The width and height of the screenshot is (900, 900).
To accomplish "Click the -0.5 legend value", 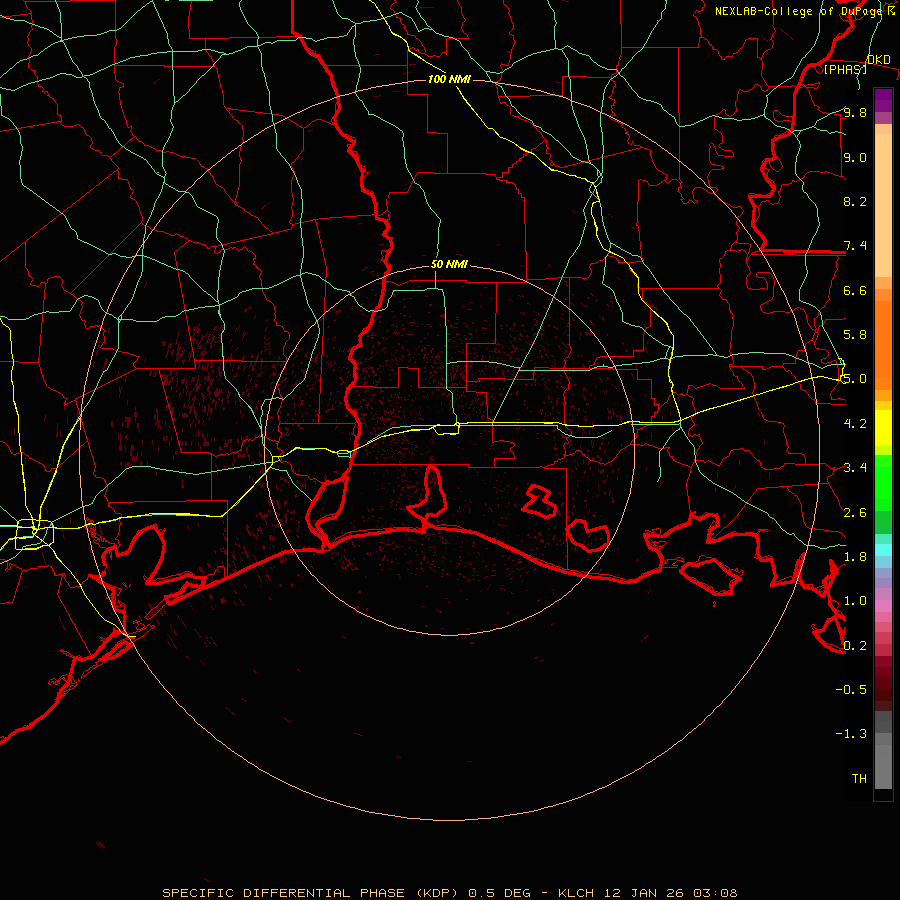I will [x=851, y=690].
